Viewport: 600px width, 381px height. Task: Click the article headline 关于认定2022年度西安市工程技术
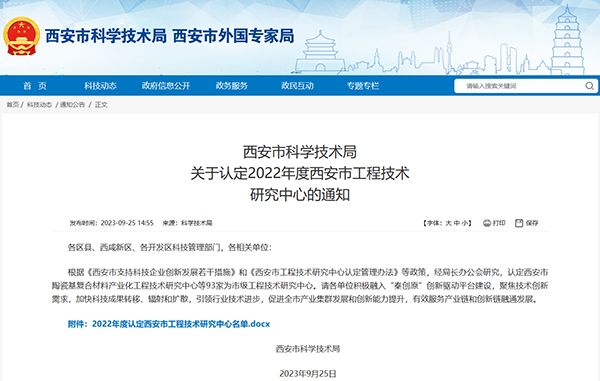pos(300,173)
